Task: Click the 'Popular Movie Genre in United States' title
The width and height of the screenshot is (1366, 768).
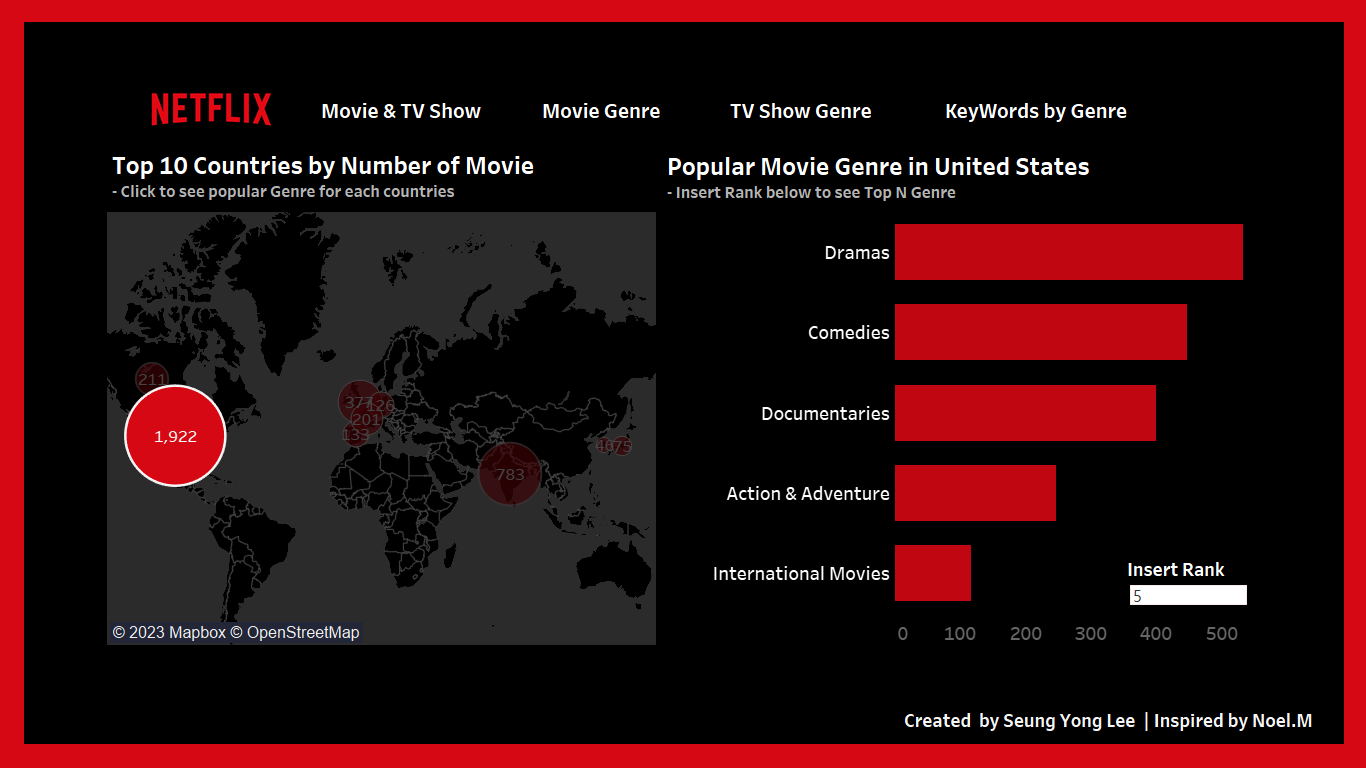Action: [879, 166]
